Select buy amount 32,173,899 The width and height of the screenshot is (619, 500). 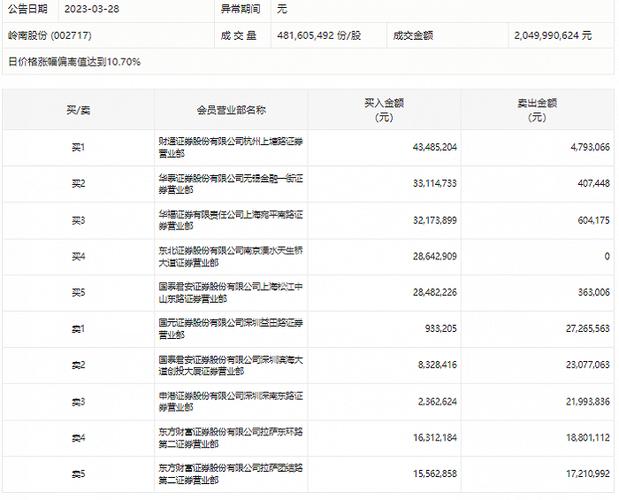pos(435,220)
